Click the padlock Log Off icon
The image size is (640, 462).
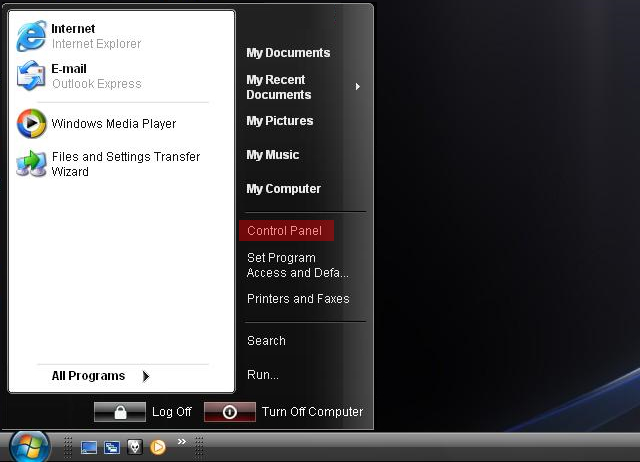(x=120, y=411)
